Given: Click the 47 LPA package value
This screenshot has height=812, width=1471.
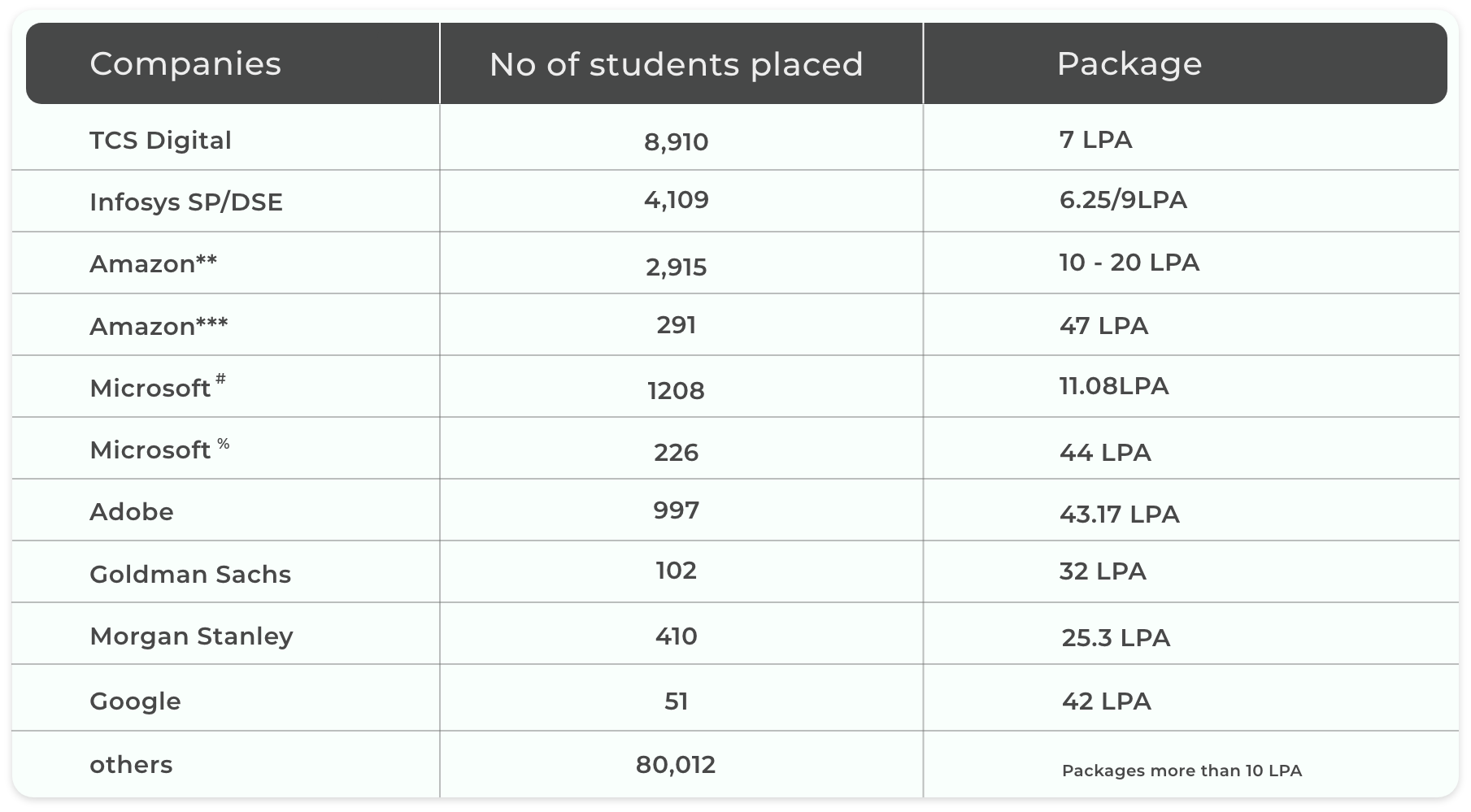Looking at the screenshot, I should point(1103,326).
